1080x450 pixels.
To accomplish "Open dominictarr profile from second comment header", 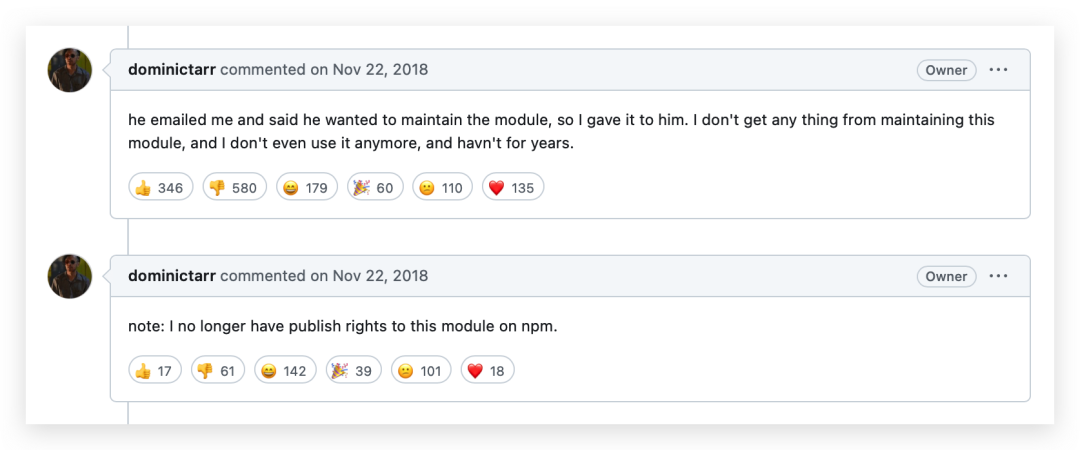I will pyautogui.click(x=172, y=276).
